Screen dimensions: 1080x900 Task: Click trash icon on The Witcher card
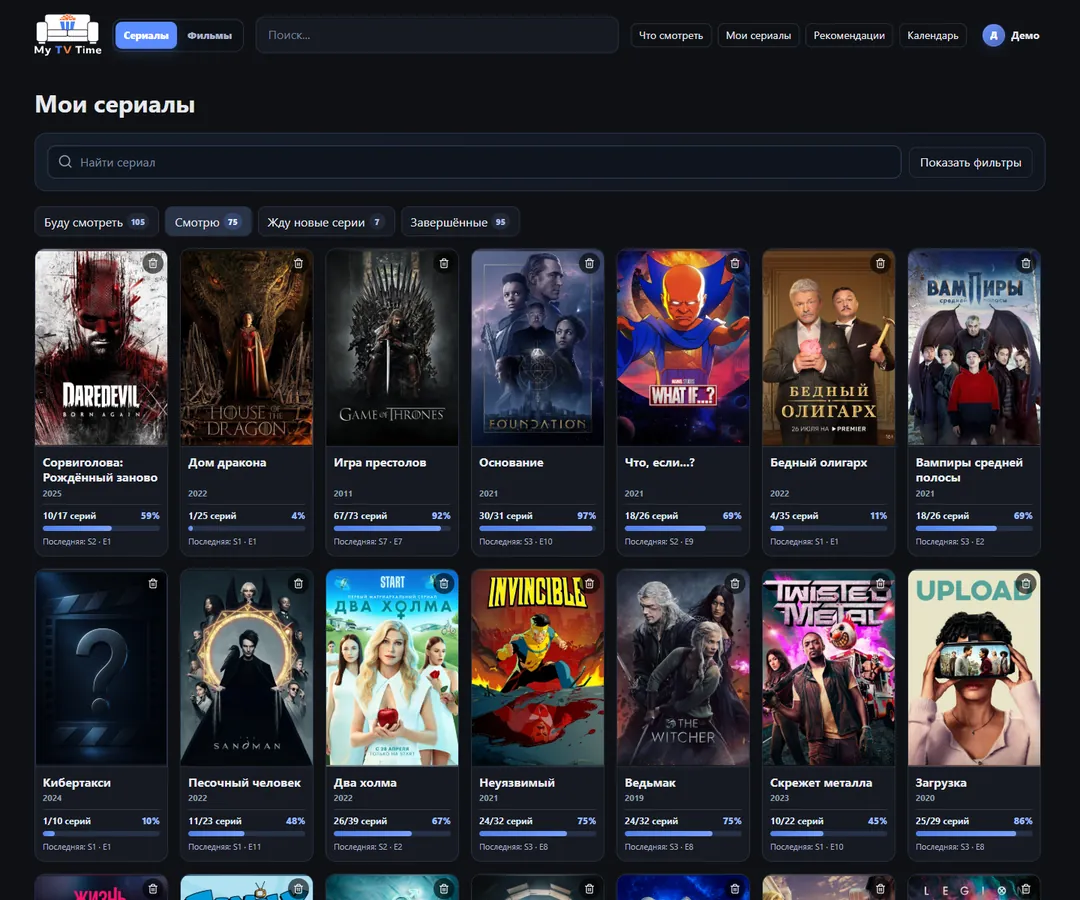tap(735, 583)
